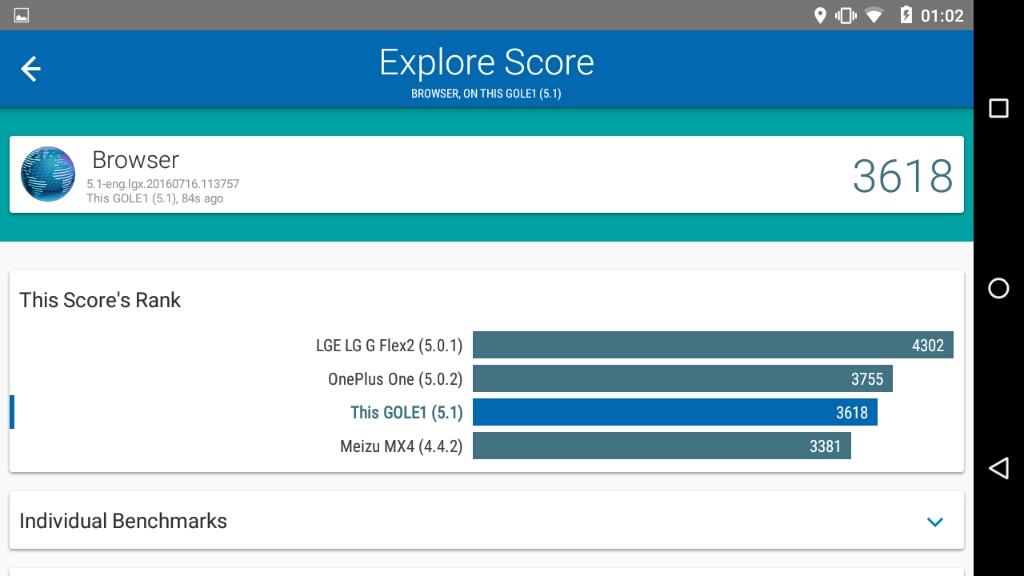The image size is (1024, 576).
Task: Click build string 5.1-eng.lgx.20160716.113757
Action: 163,184
